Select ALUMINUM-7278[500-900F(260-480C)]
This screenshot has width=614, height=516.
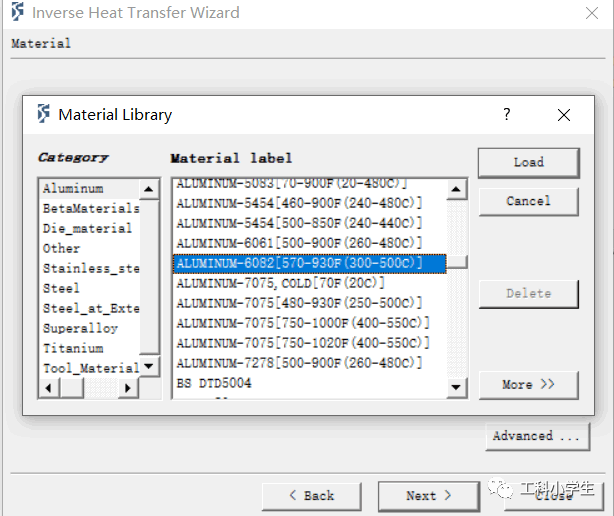click(309, 363)
